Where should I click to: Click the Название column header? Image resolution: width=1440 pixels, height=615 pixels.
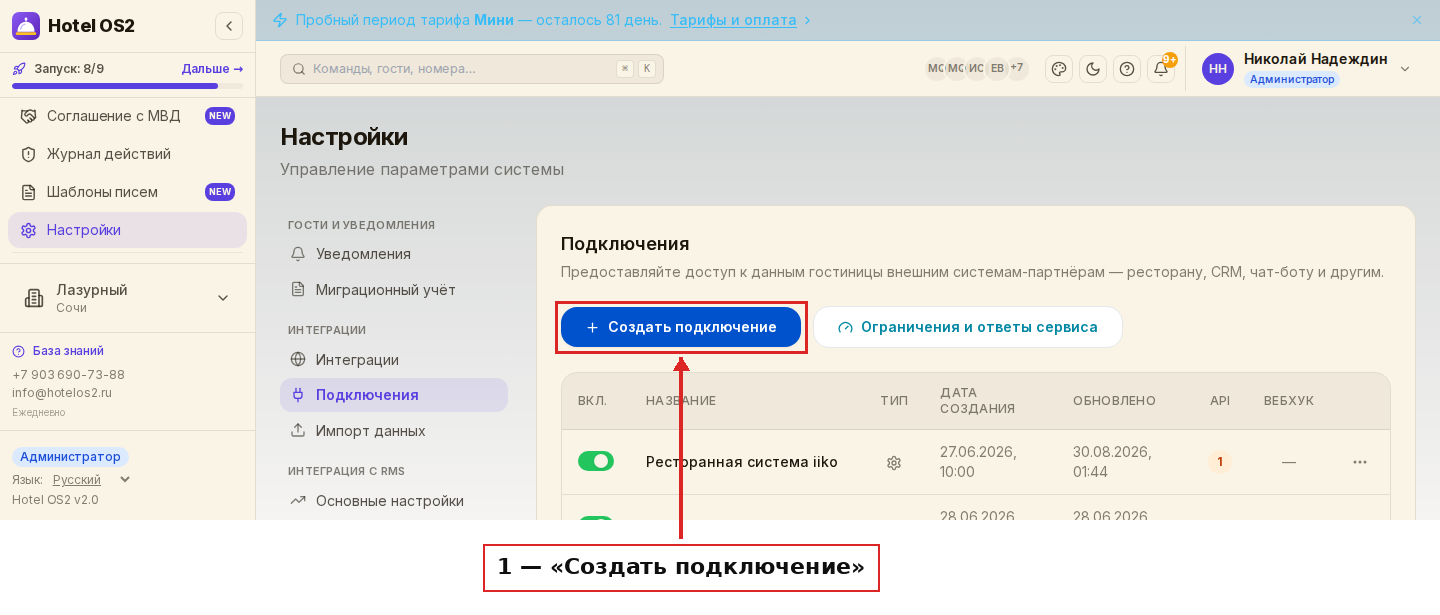[681, 401]
